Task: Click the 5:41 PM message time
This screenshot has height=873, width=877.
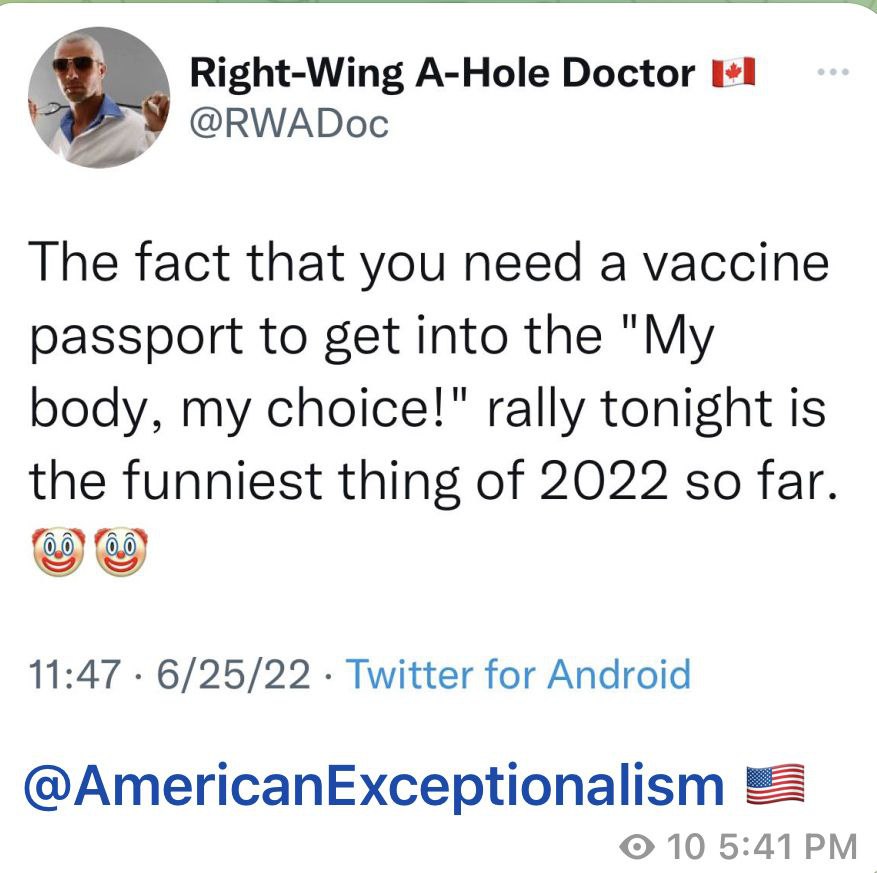Action: pos(784,847)
